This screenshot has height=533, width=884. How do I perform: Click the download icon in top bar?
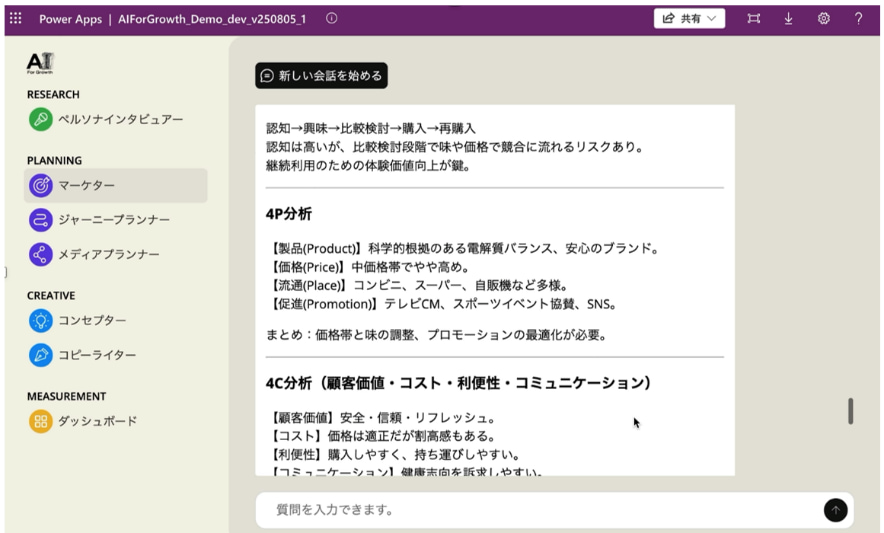pyautogui.click(x=788, y=18)
